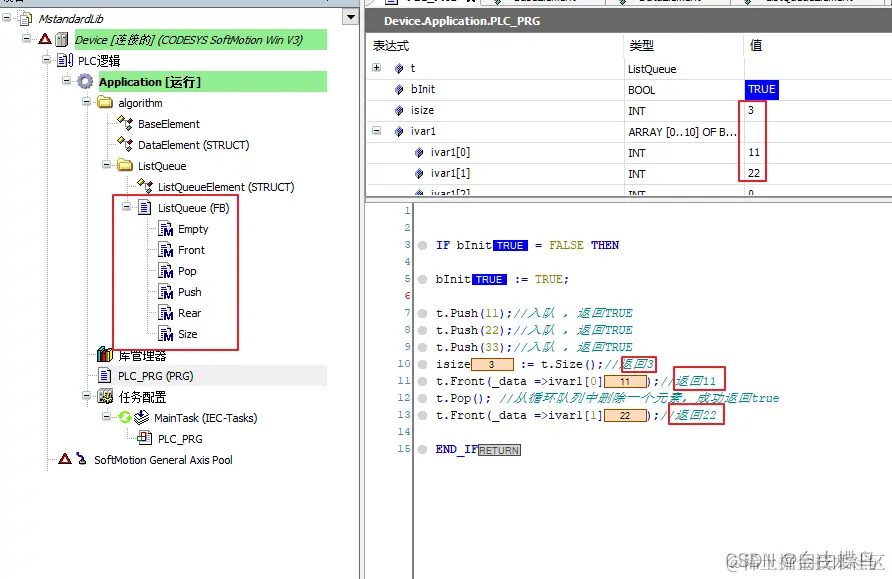Viewport: 892px width, 579px height.
Task: Toggle the breakpoint dot on code line 15
Action: point(422,449)
